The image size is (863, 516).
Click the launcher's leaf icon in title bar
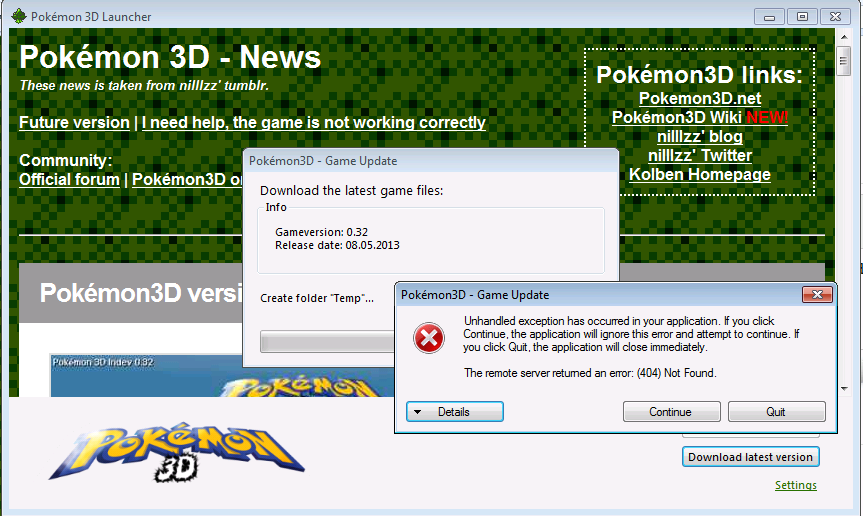click(19, 17)
